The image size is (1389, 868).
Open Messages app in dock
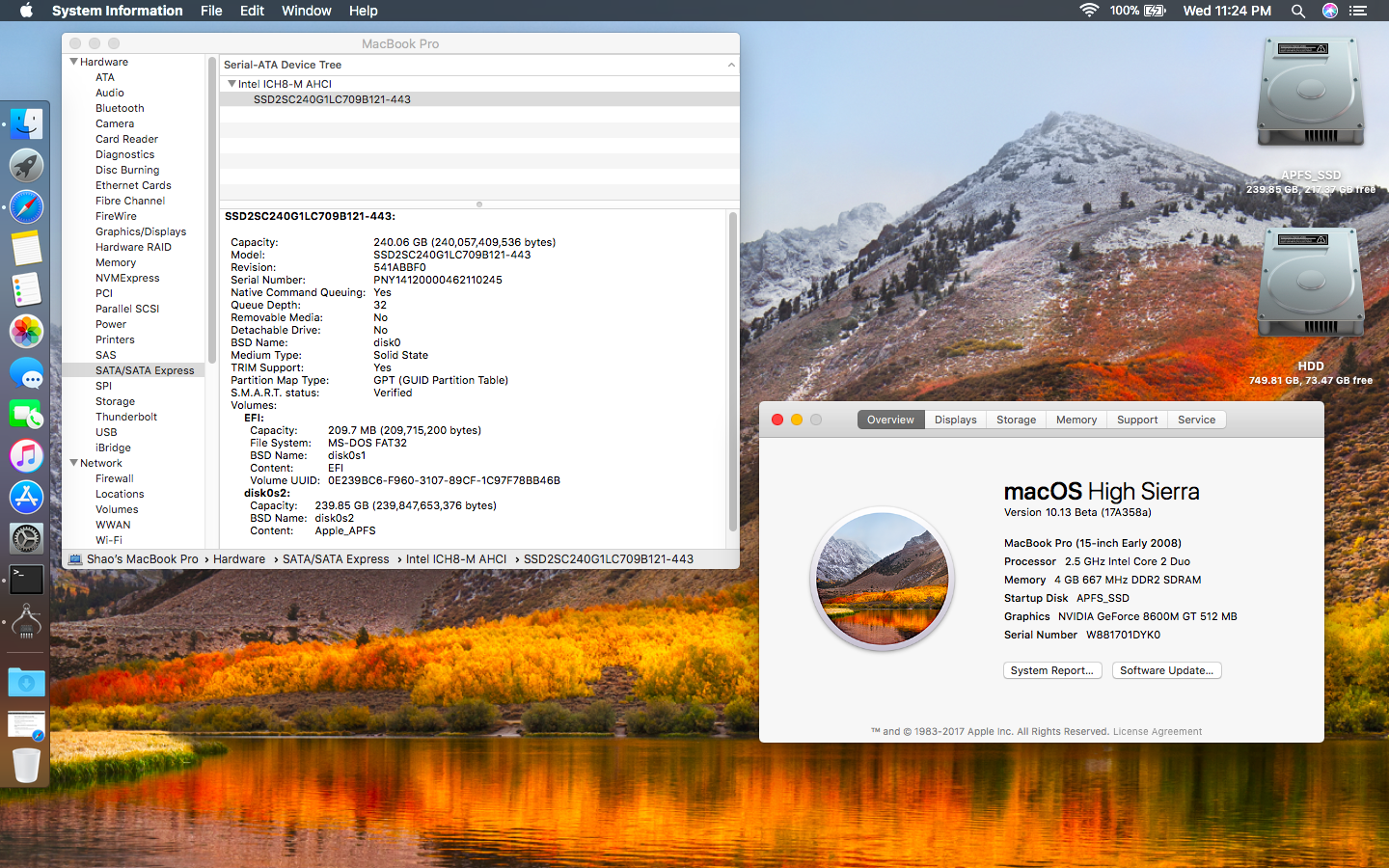point(26,373)
